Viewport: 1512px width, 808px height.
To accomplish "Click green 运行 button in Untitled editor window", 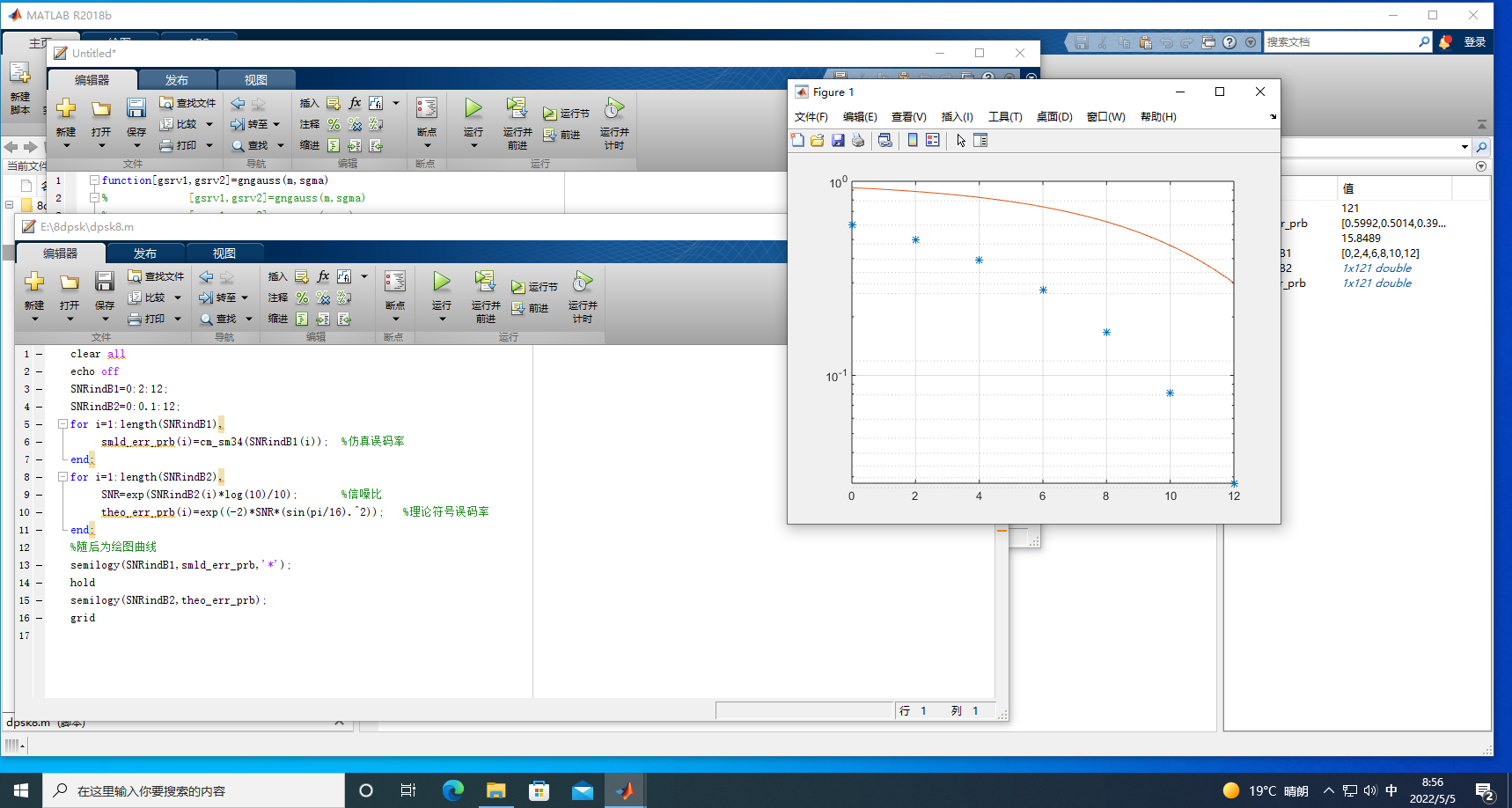I will pos(473,107).
